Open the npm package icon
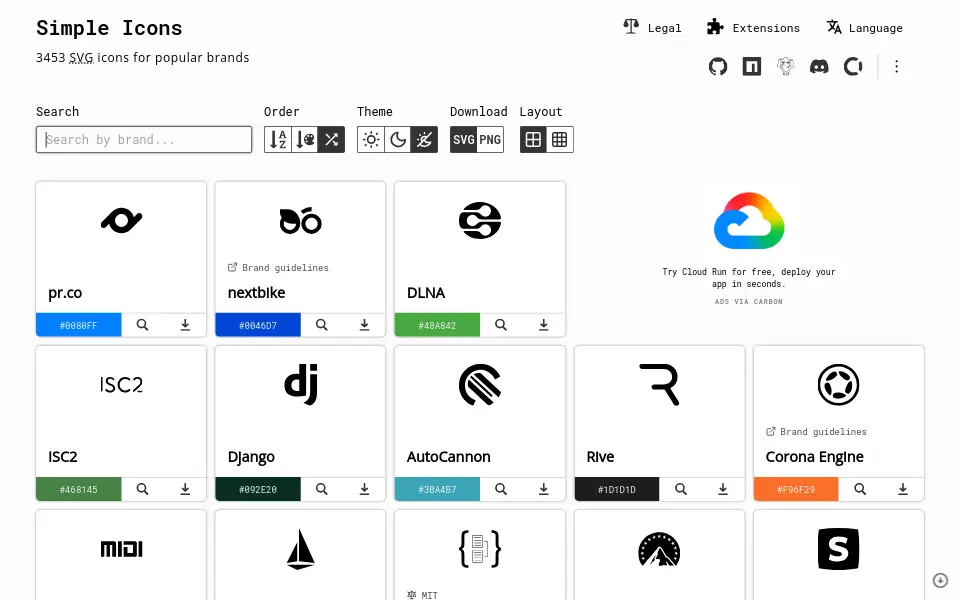 751,66
